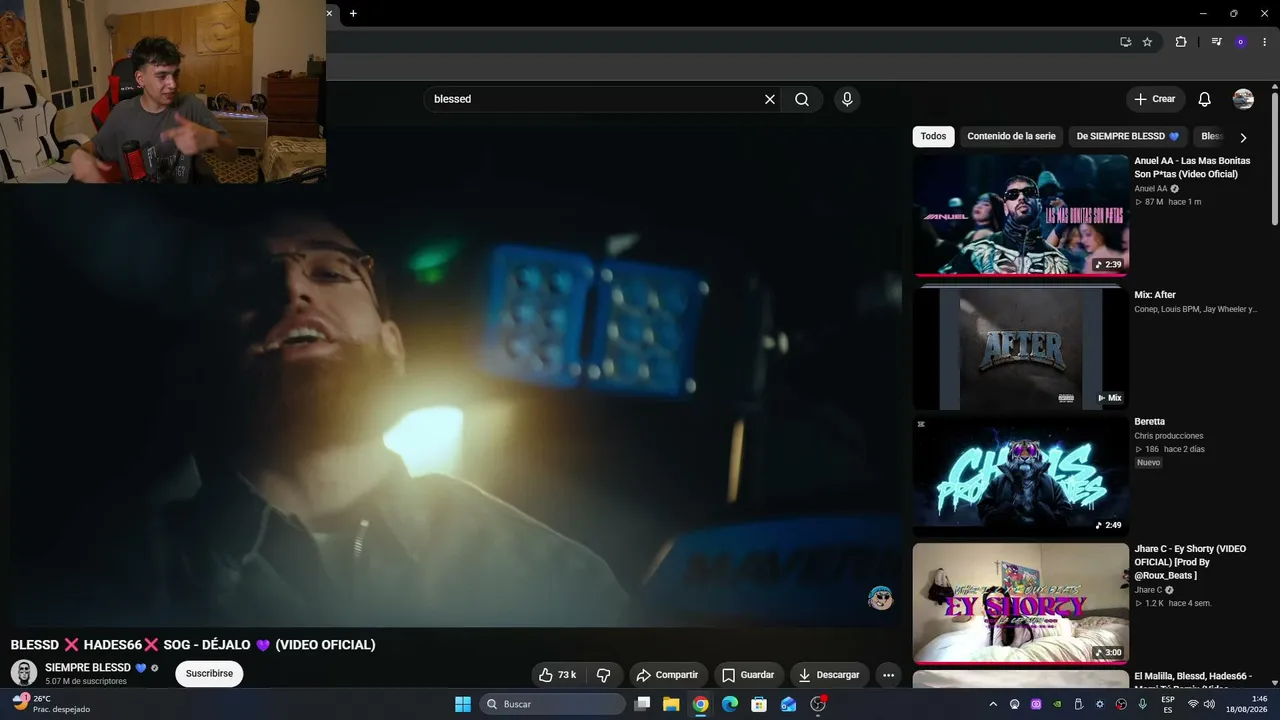1280x720 pixels.
Task: Dislike the DÉJALO video
Action: (604, 675)
